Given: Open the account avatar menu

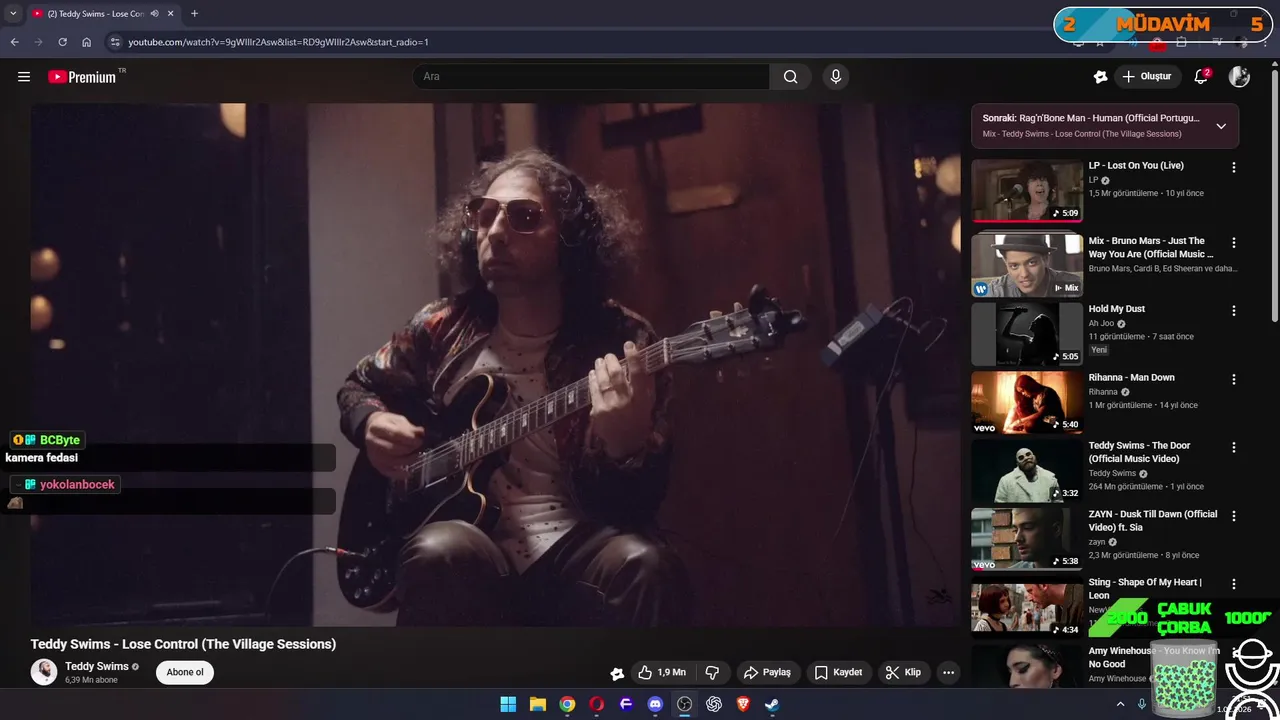Looking at the screenshot, I should (x=1239, y=77).
